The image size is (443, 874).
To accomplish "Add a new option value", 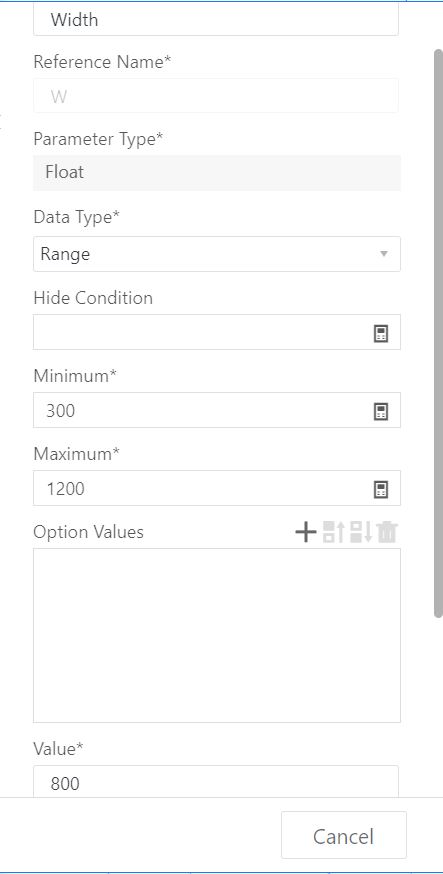I will 305,532.
